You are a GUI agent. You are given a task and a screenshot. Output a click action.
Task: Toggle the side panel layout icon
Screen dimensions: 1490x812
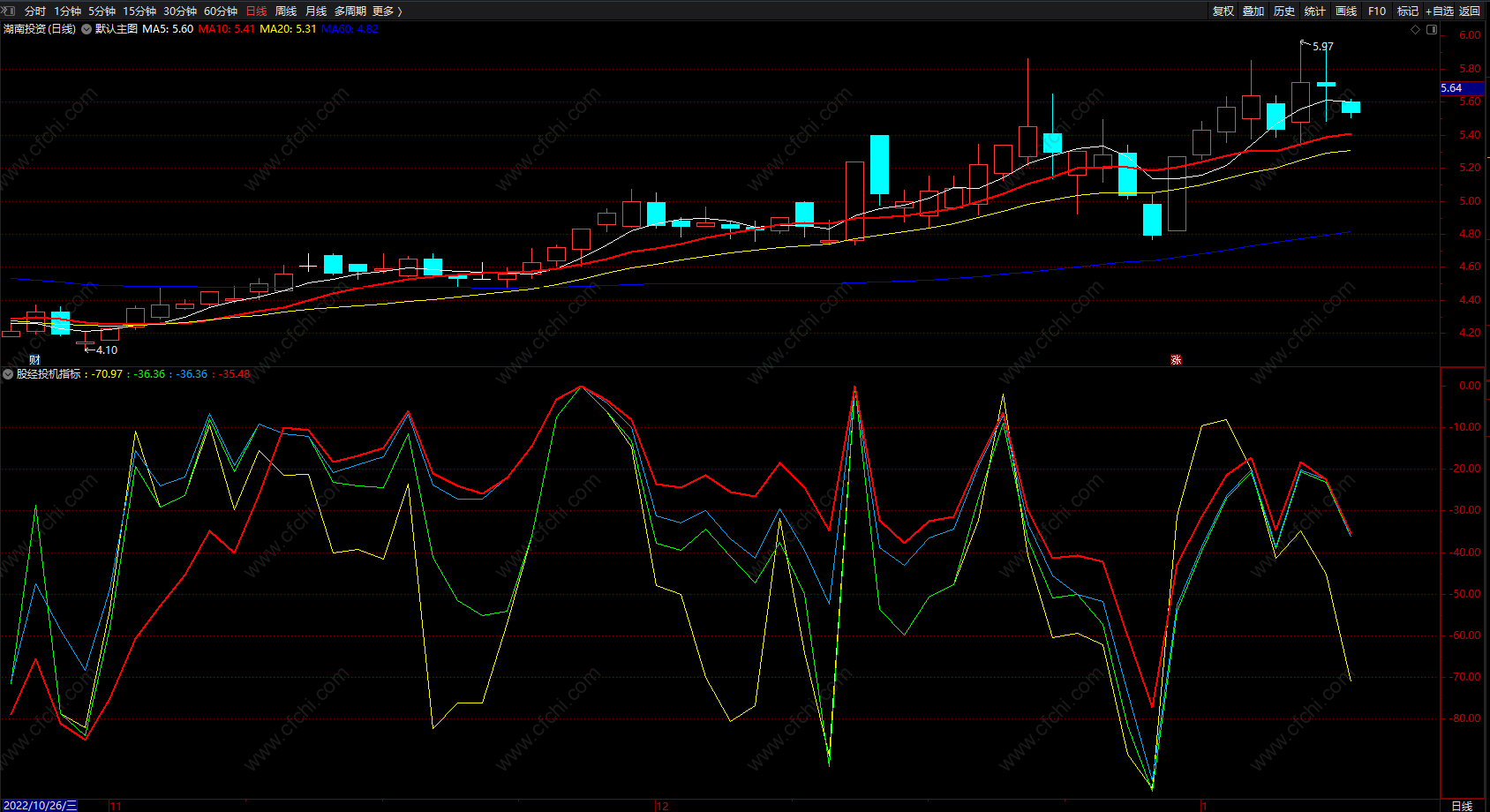coord(1432,29)
